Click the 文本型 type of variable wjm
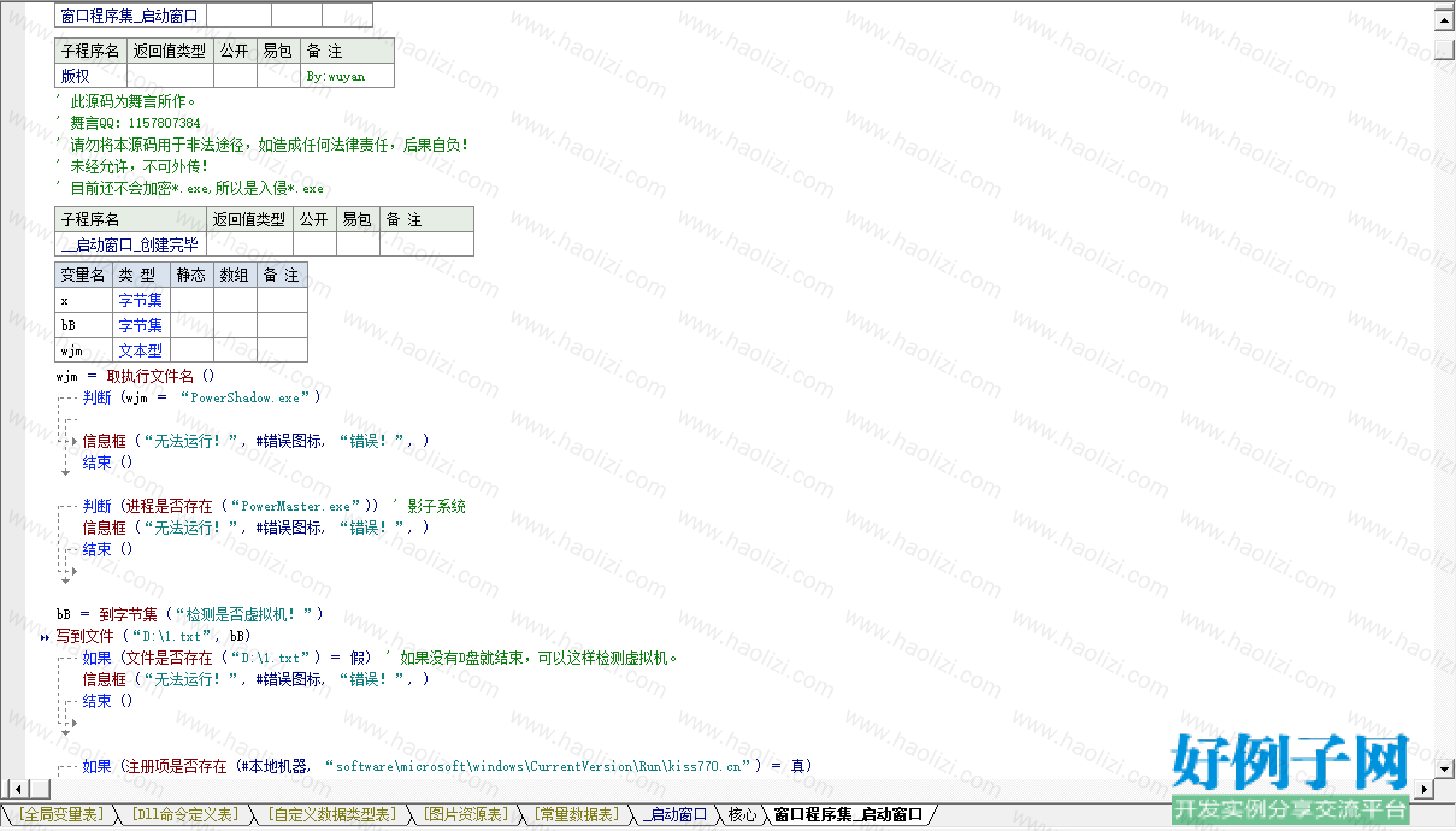This screenshot has height=831, width=1456. [x=141, y=350]
